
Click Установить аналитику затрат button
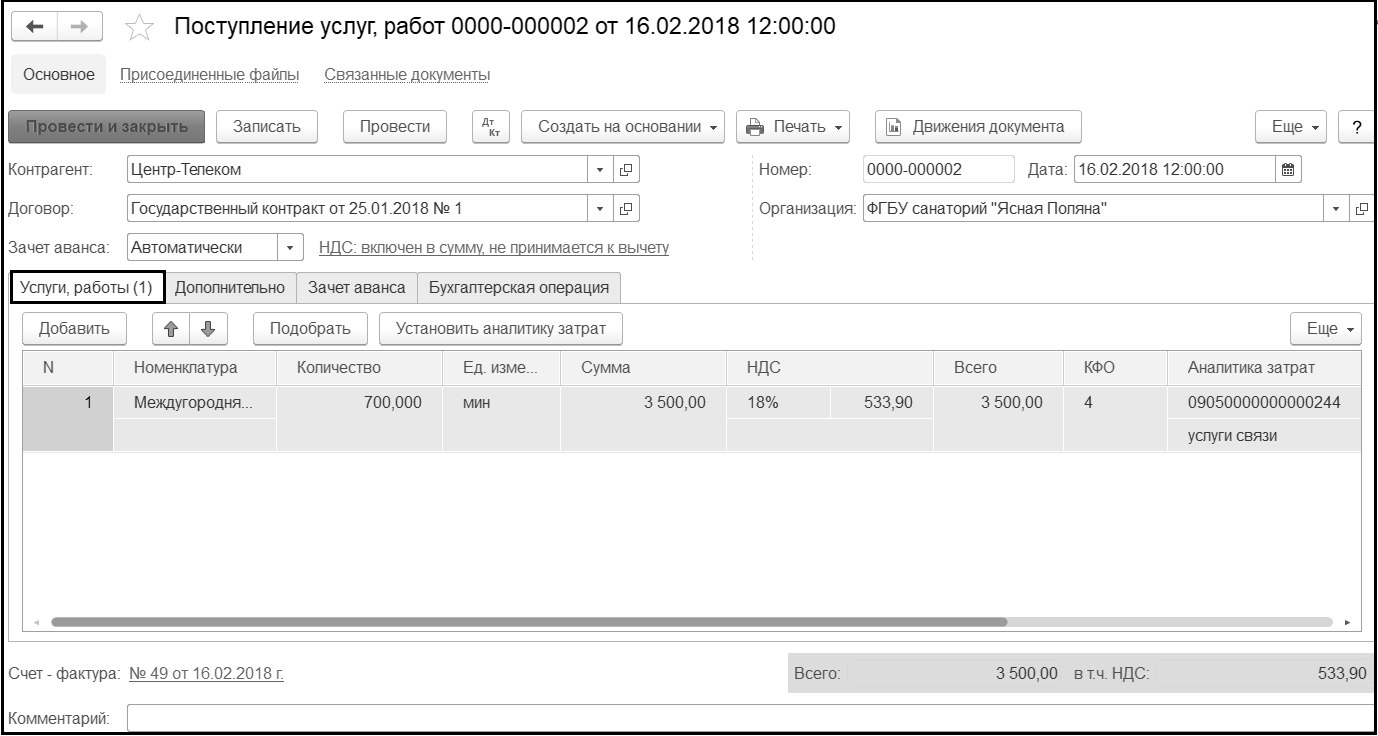click(501, 328)
